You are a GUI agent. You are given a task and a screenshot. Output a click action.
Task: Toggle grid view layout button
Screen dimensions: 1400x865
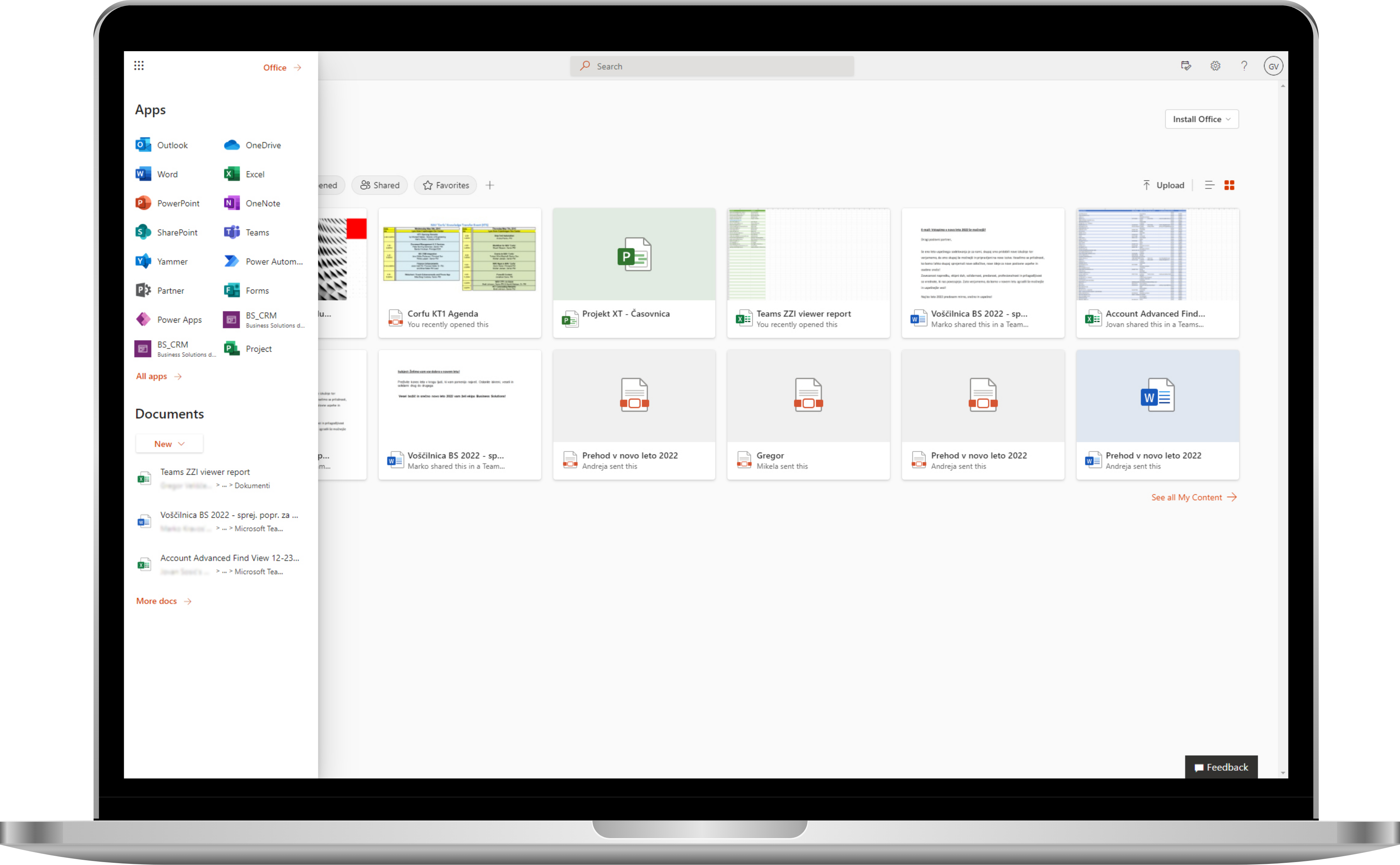[x=1229, y=184]
